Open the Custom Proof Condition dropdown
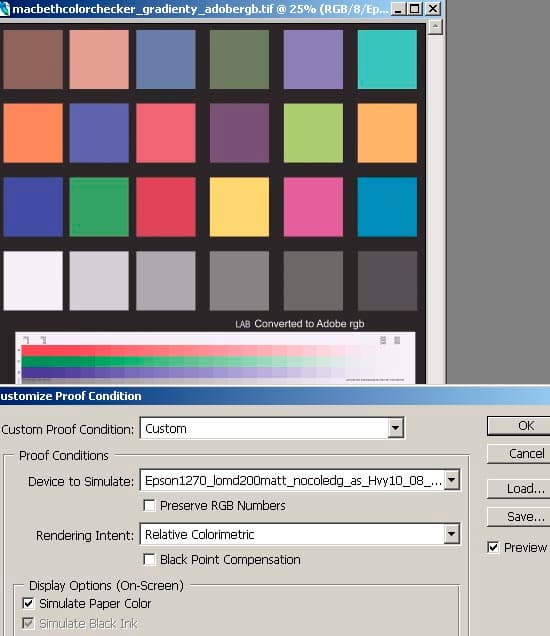Image resolution: width=550 pixels, height=636 pixels. click(x=395, y=428)
